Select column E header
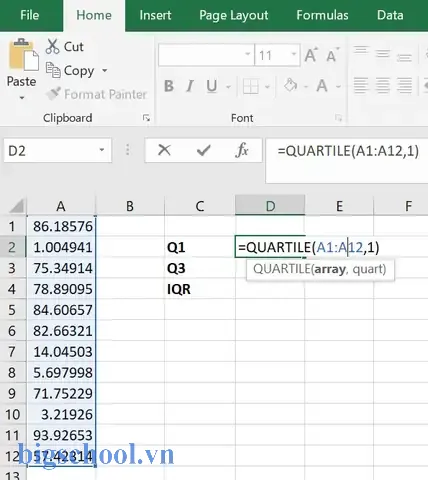Image resolution: width=428 pixels, height=480 pixels. [x=339, y=206]
